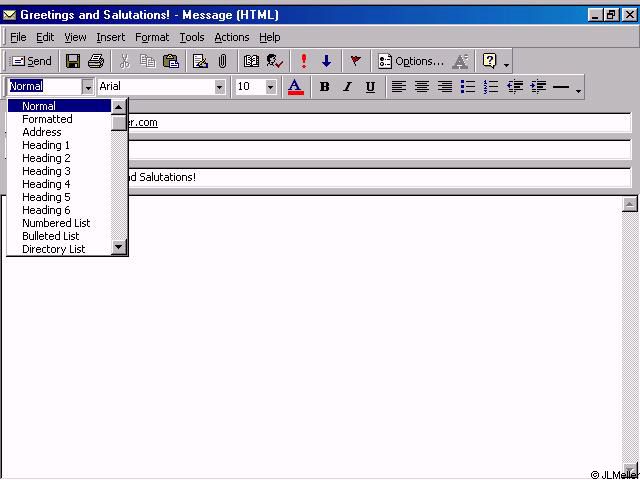Open the Address Book icon
Screen dimensions: 640x480
251,61
